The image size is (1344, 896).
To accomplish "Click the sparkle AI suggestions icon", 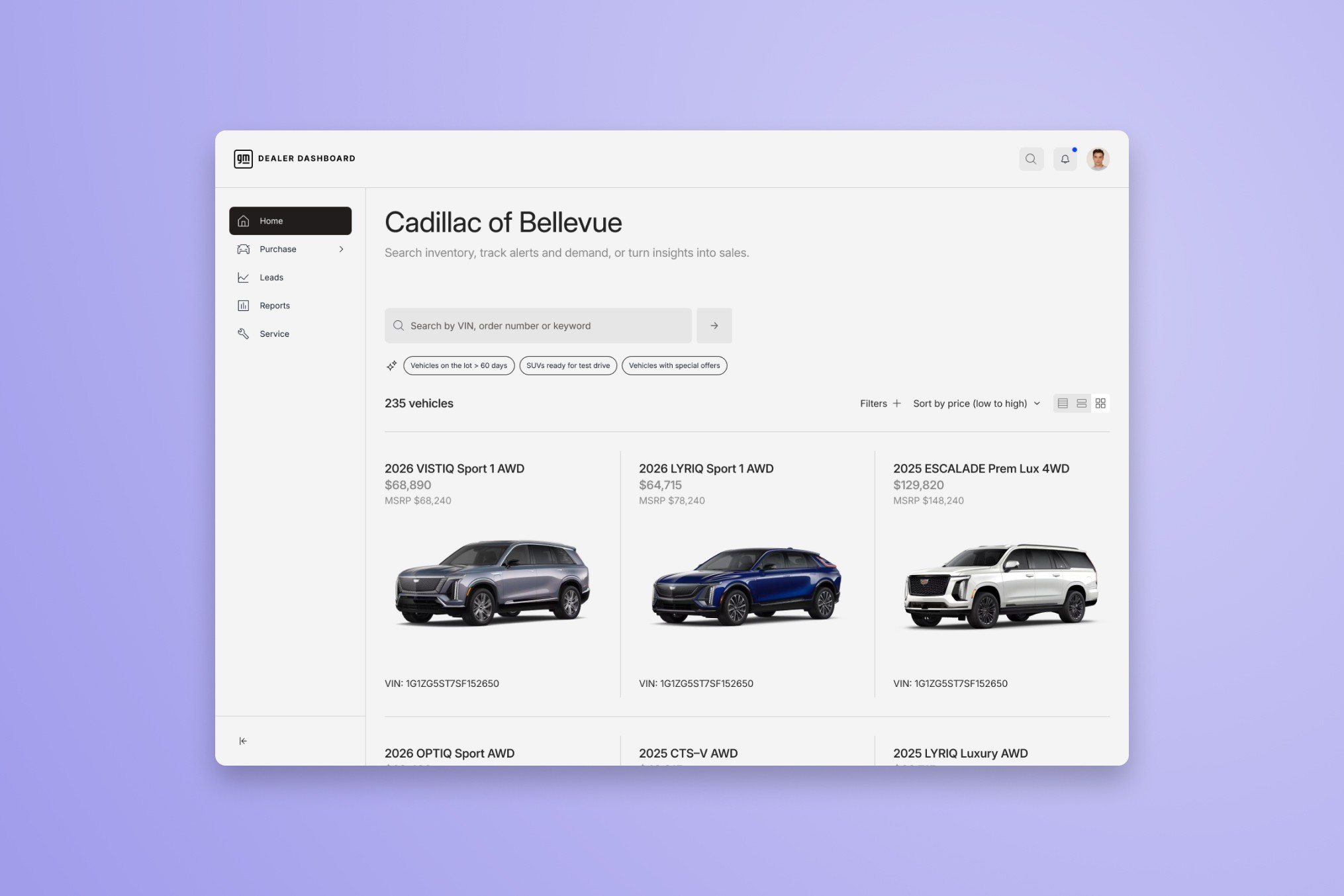I will click(392, 365).
